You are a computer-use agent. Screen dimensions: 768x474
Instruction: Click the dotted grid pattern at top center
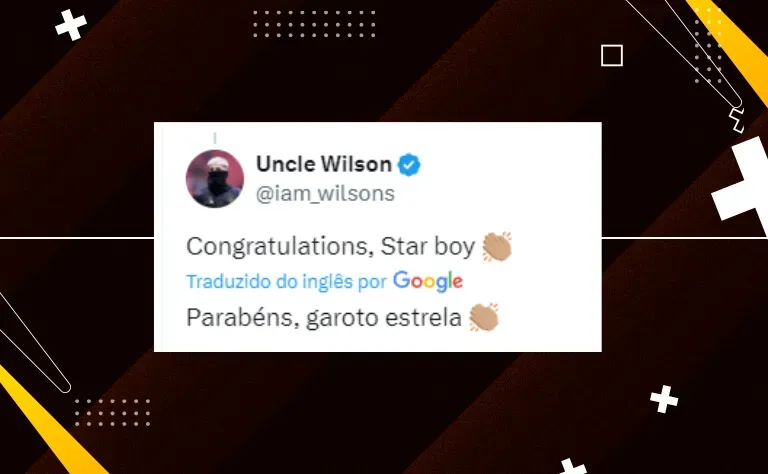click(x=314, y=24)
